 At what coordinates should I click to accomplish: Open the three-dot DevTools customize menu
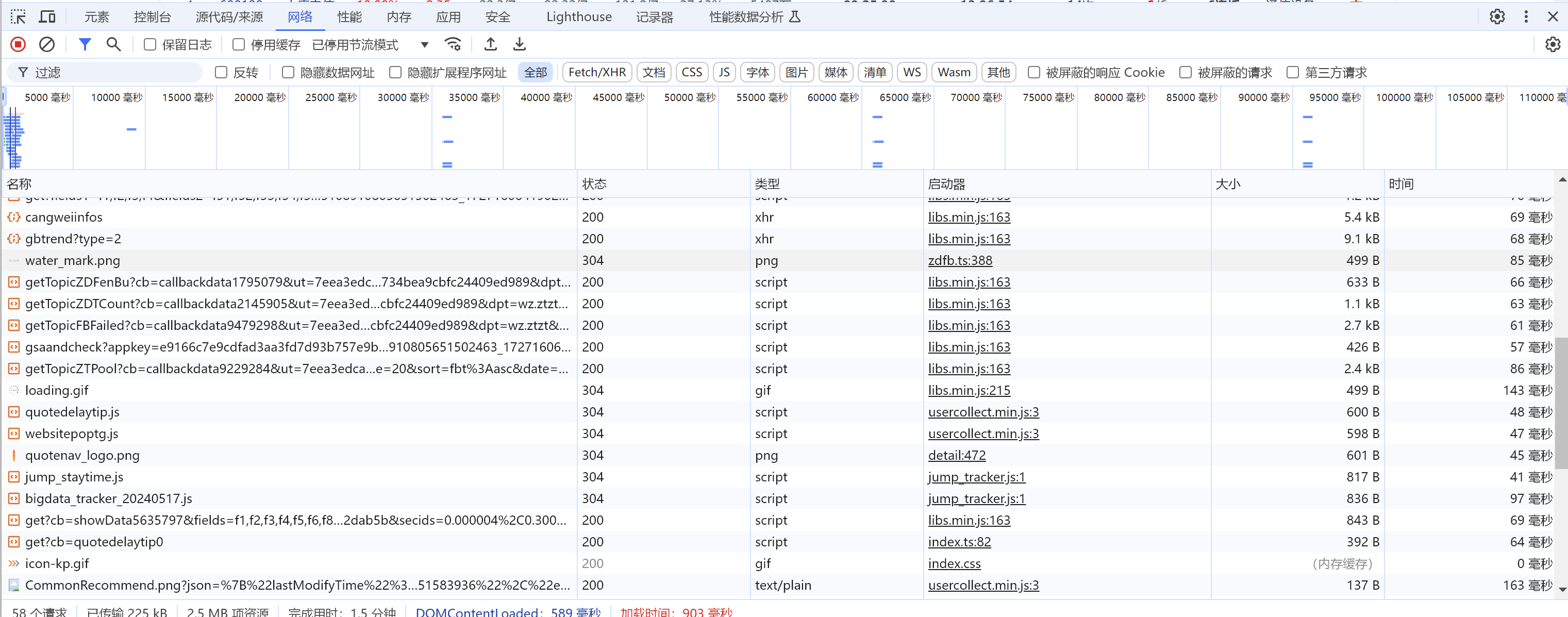pyautogui.click(x=1526, y=16)
